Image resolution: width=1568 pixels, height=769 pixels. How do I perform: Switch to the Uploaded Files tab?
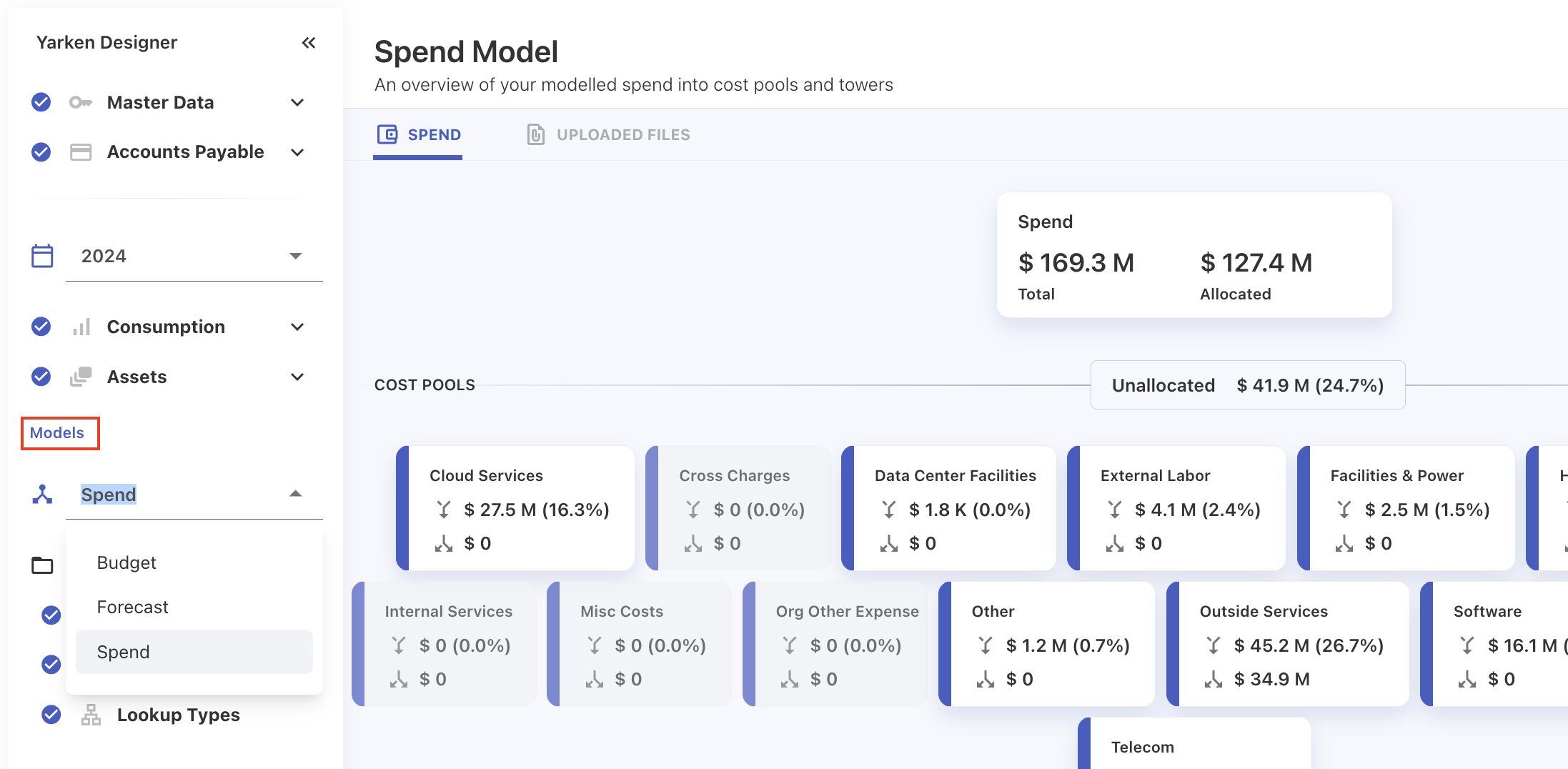609,135
